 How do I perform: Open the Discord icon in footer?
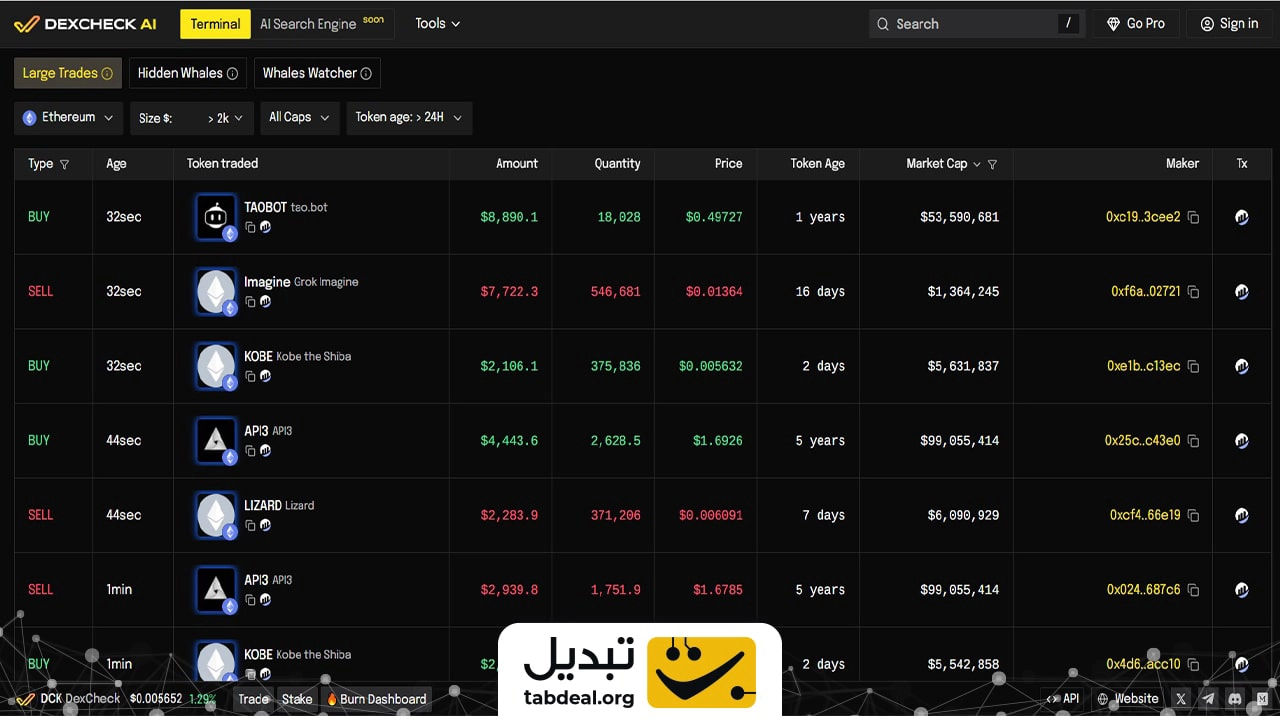(x=1235, y=699)
